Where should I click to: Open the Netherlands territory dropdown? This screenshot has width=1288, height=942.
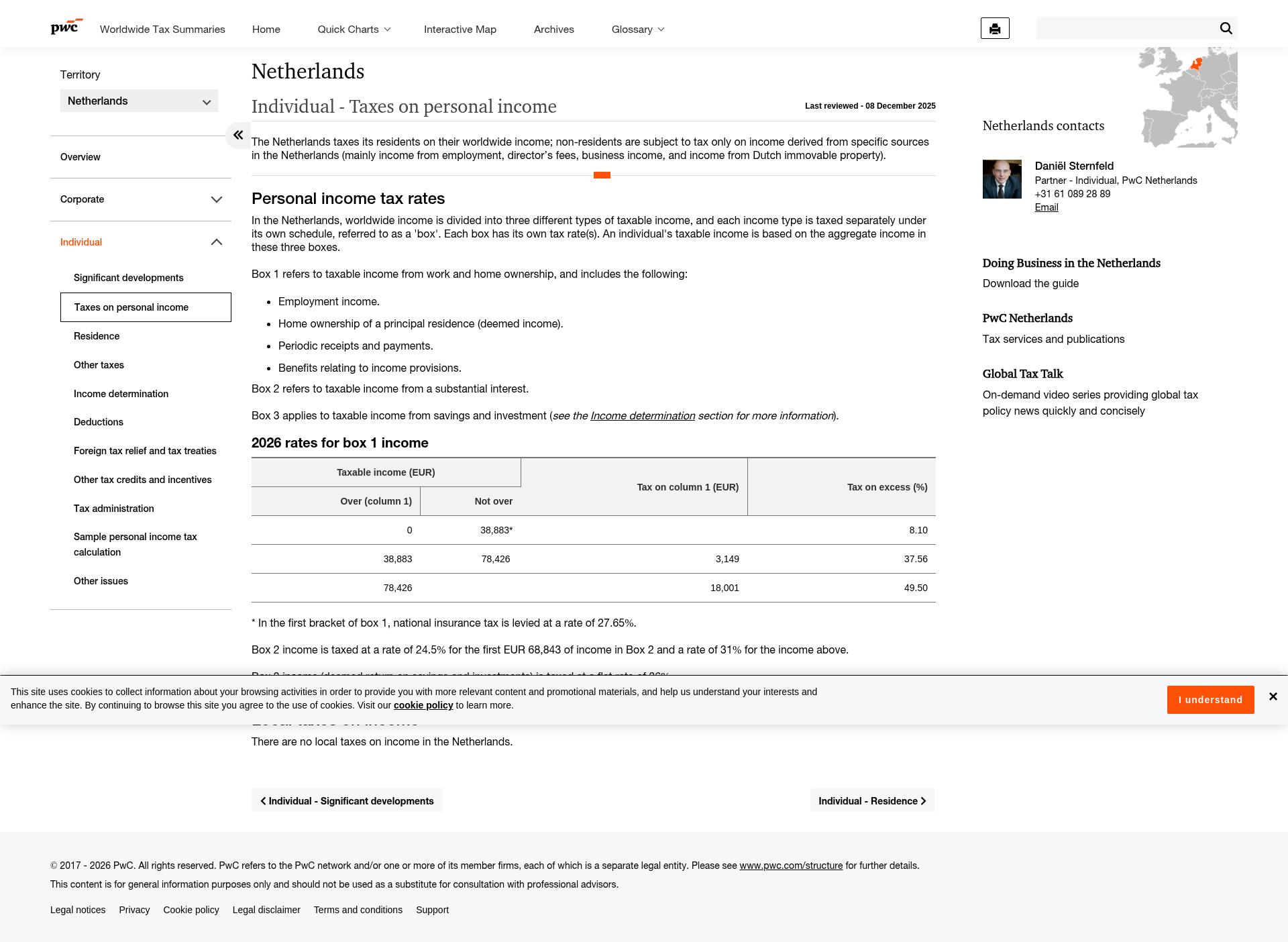[x=139, y=101]
